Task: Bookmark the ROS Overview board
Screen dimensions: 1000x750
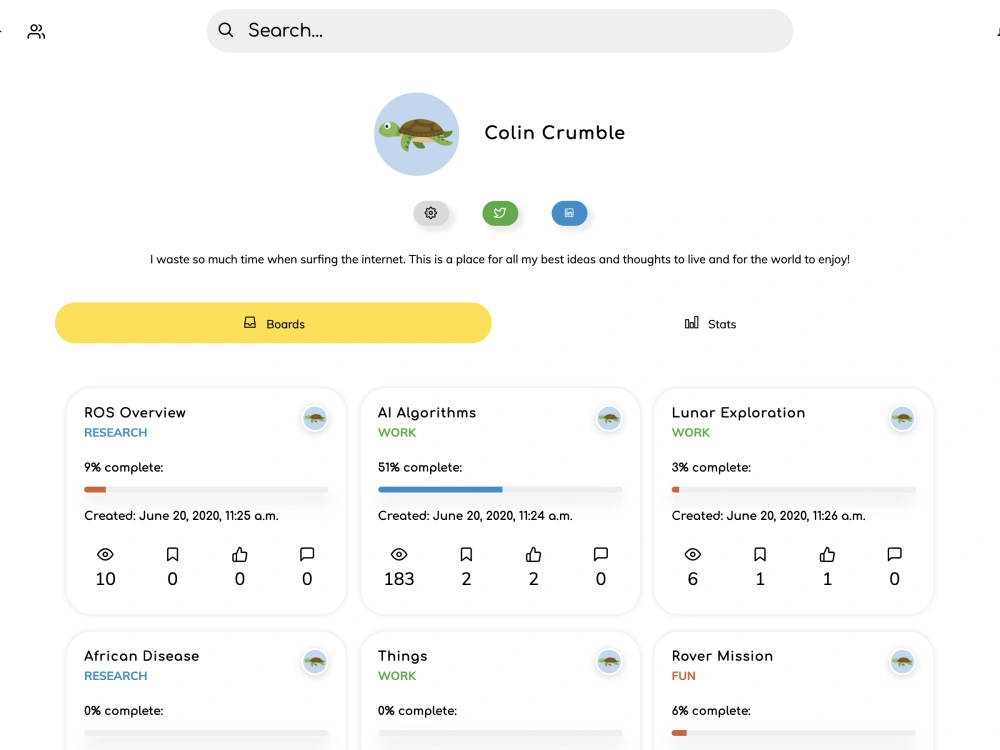Action: [x=172, y=554]
